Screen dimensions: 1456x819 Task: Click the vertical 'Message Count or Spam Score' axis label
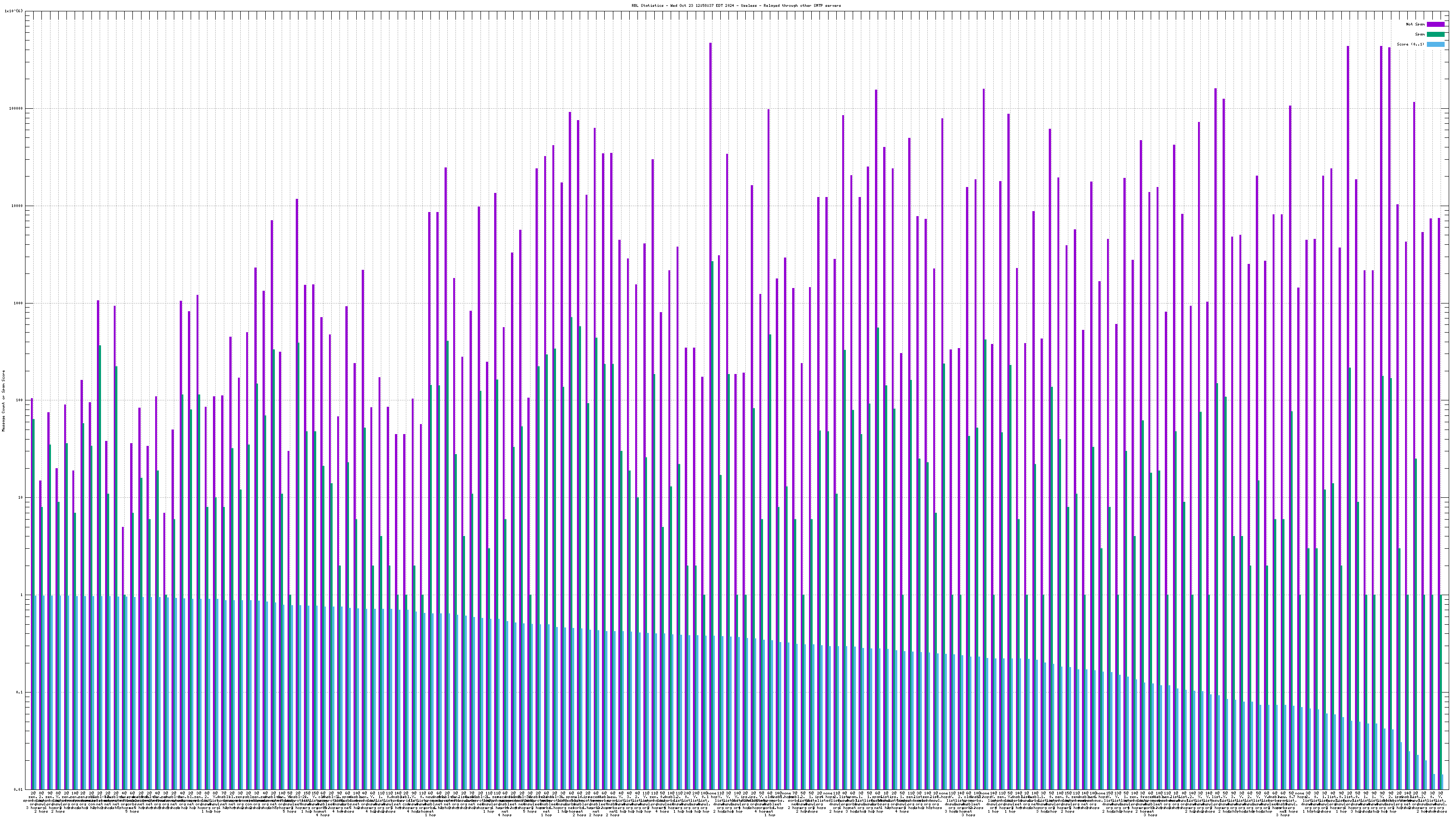[3, 400]
